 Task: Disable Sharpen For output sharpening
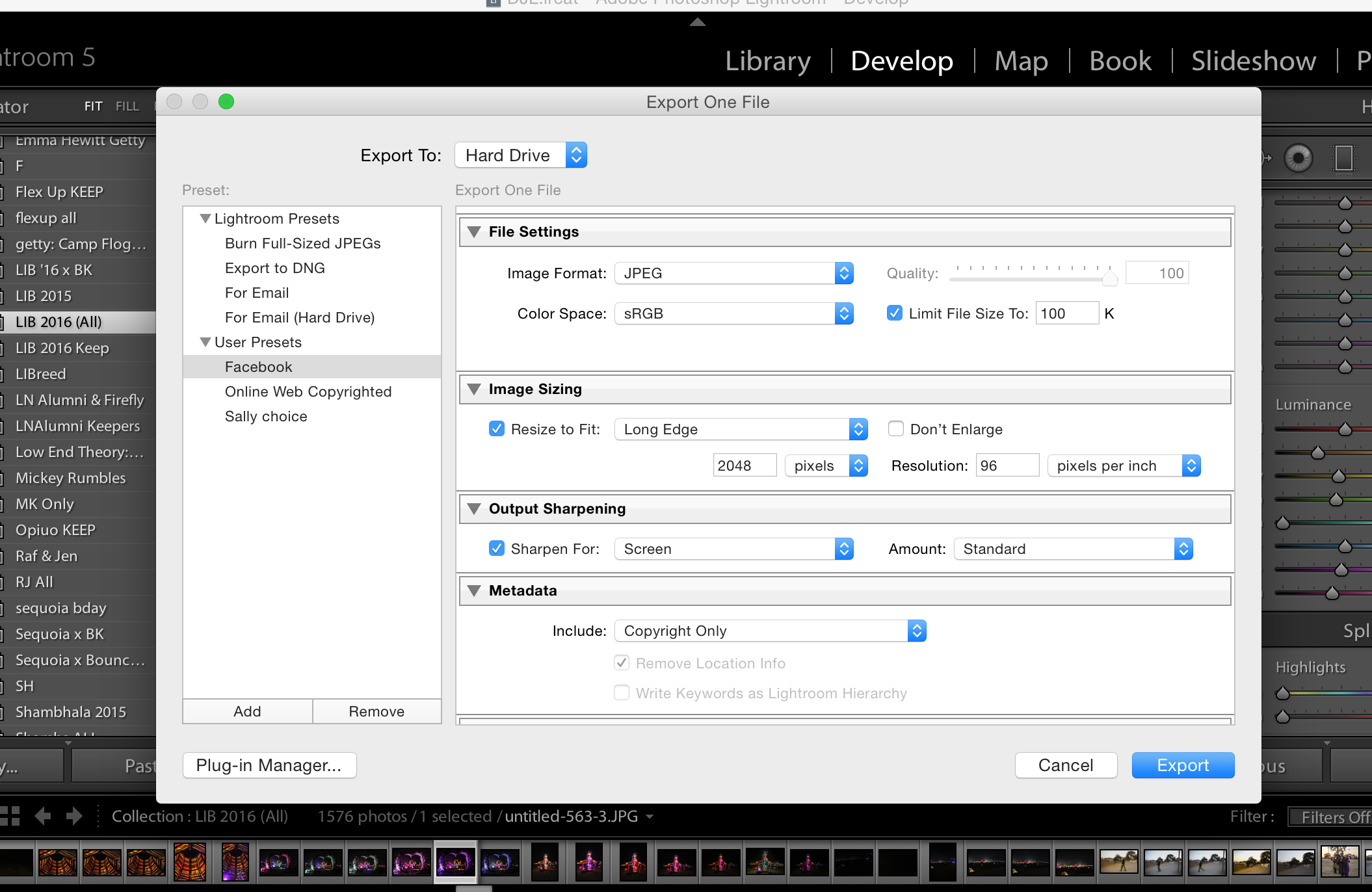point(497,548)
